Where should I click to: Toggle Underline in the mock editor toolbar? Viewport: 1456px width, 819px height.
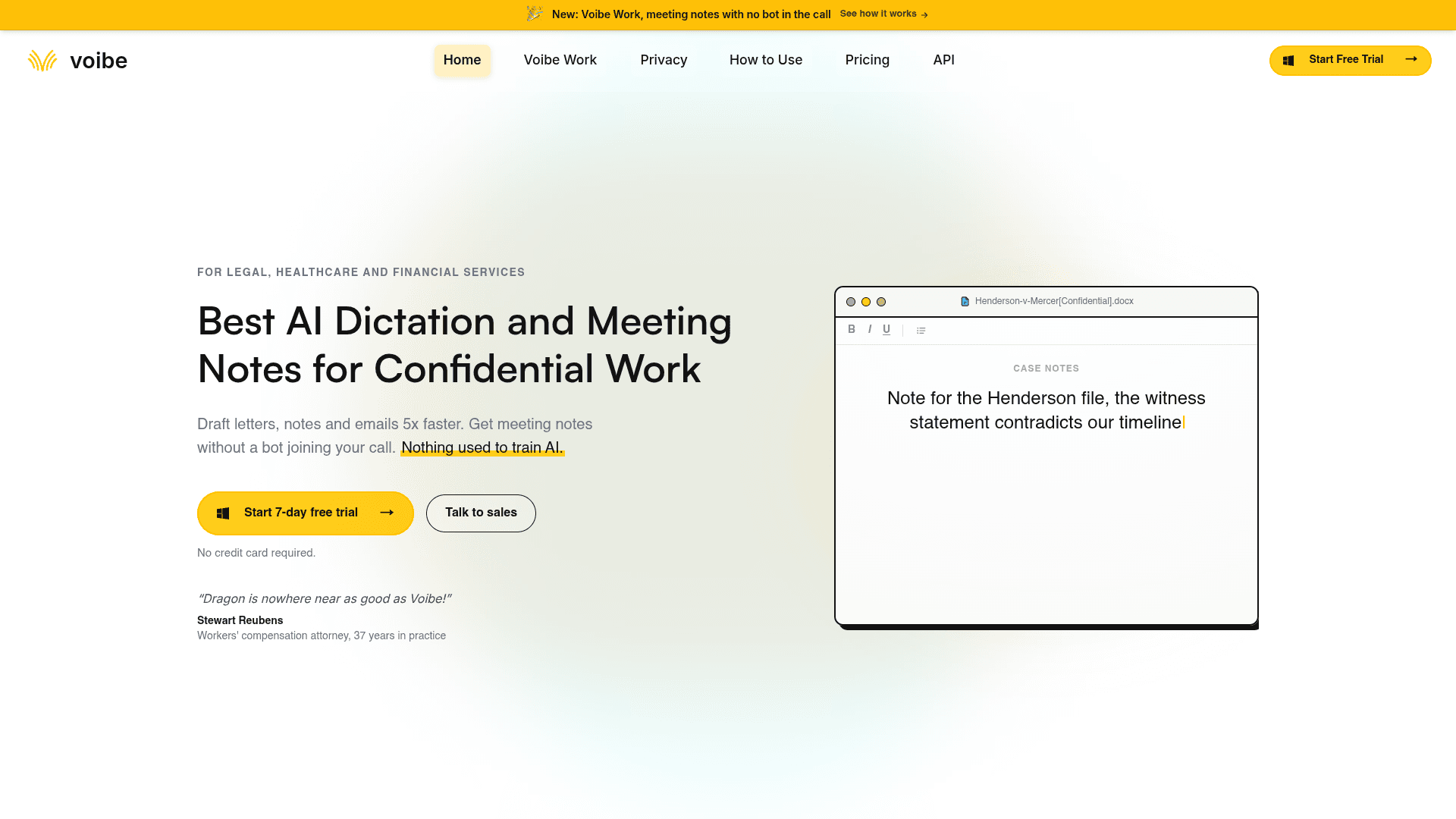(886, 329)
